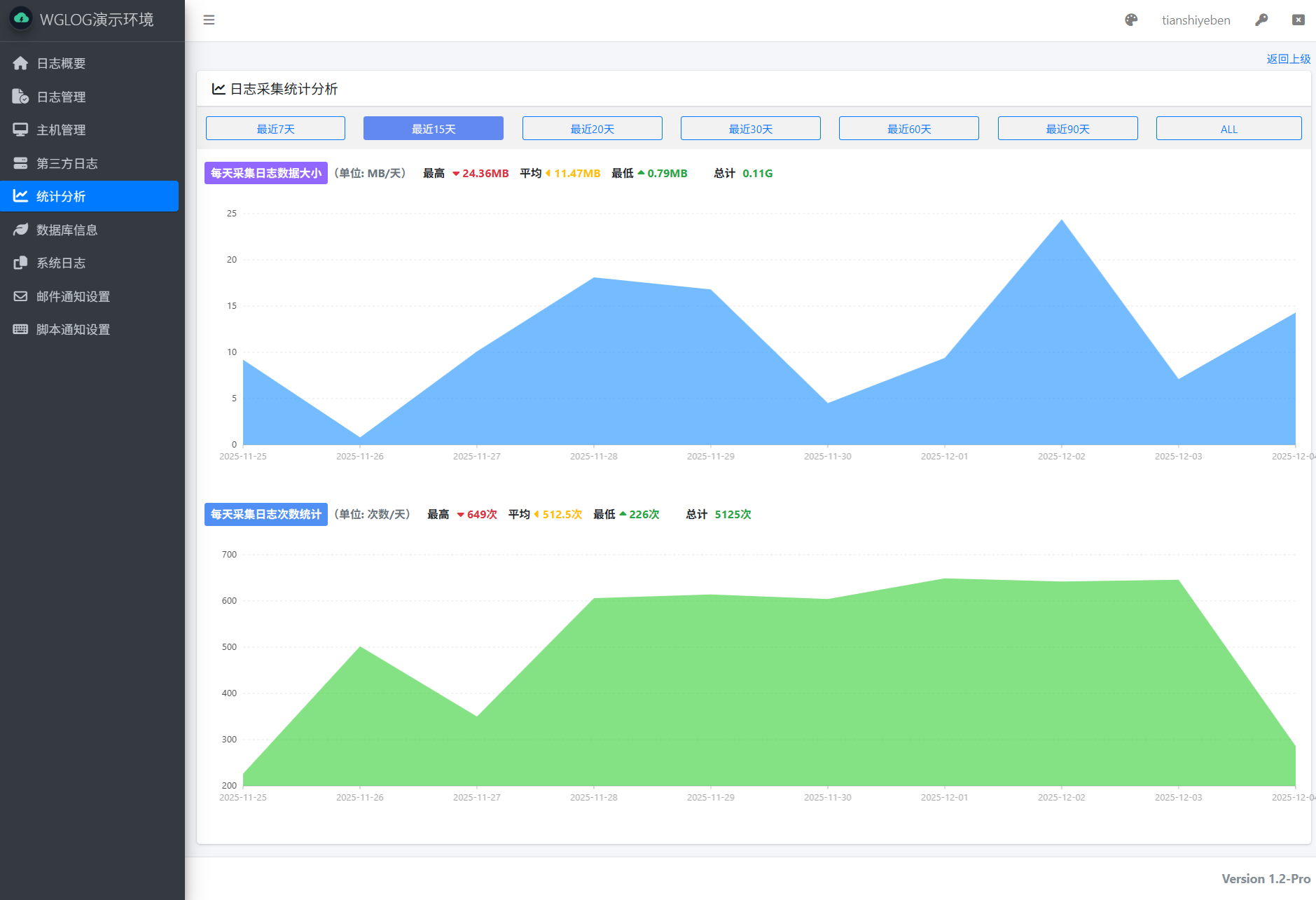This screenshot has height=900, width=1316.
Task: Click the 24.36MB maximum value
Action: pyautogui.click(x=485, y=173)
